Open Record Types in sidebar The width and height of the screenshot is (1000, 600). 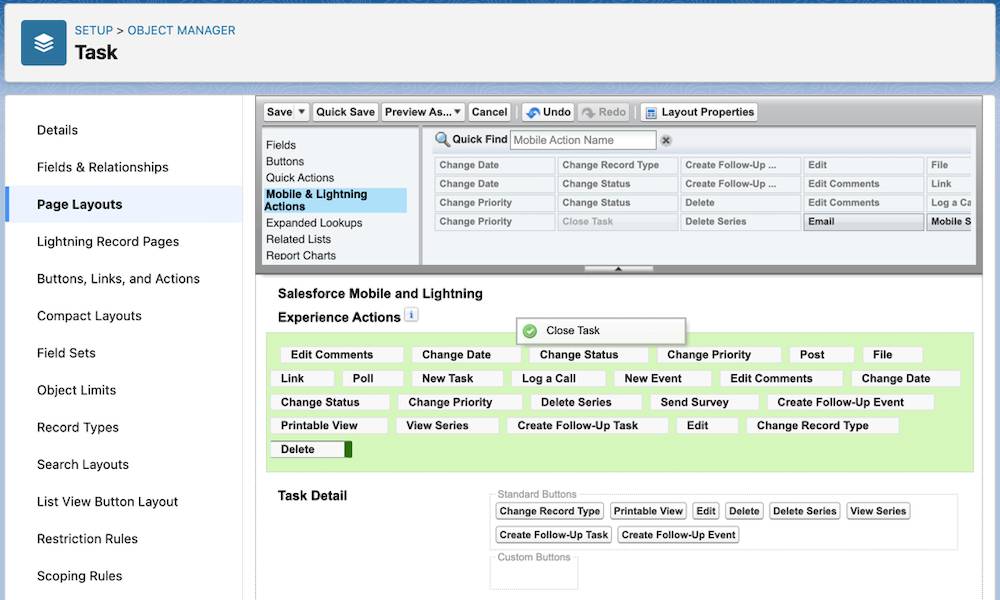click(78, 427)
